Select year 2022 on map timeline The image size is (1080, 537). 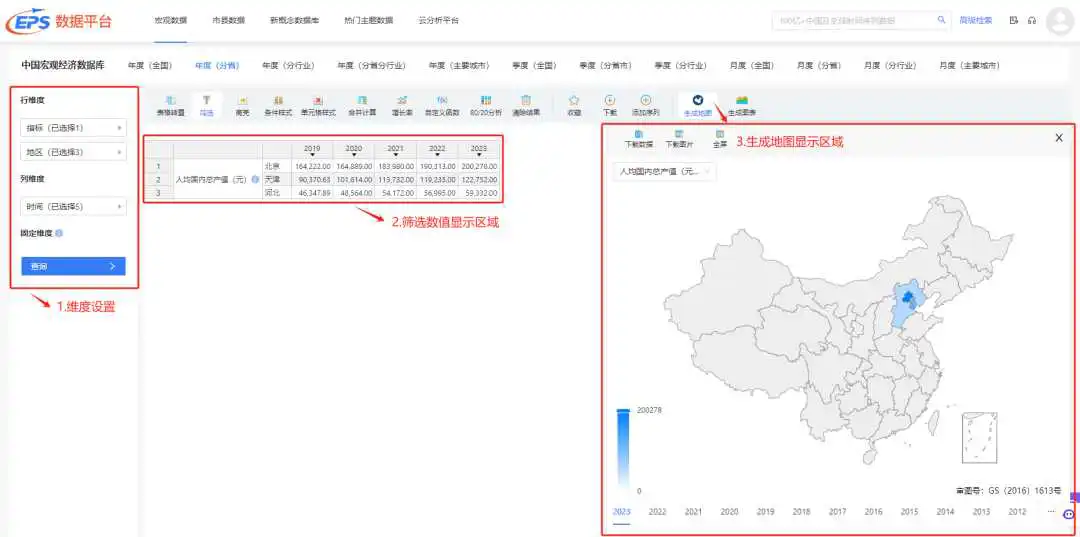tap(657, 512)
